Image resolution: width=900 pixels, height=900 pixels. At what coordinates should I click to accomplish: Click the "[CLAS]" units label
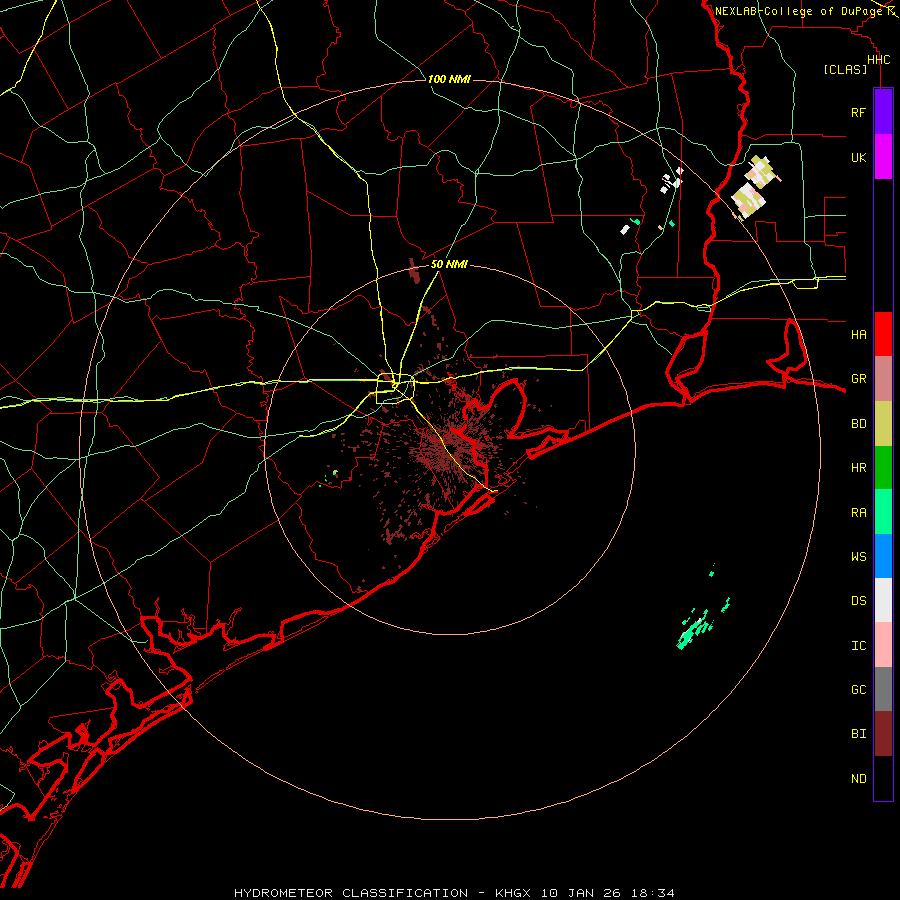pos(845,69)
